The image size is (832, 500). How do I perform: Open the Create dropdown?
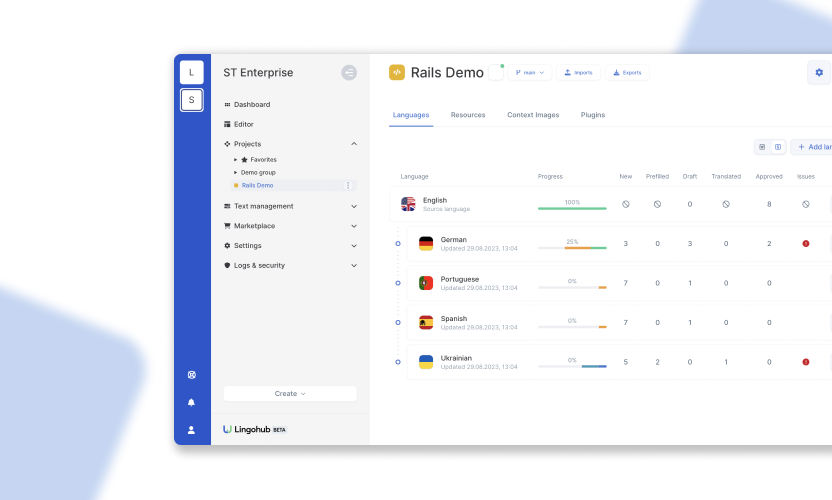(x=290, y=394)
